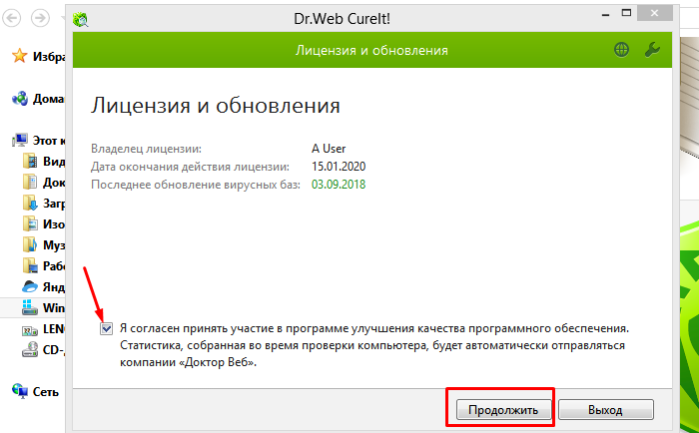
Task: Click the Dr.Web CureIt! title bar logo icon
Action: point(81,19)
